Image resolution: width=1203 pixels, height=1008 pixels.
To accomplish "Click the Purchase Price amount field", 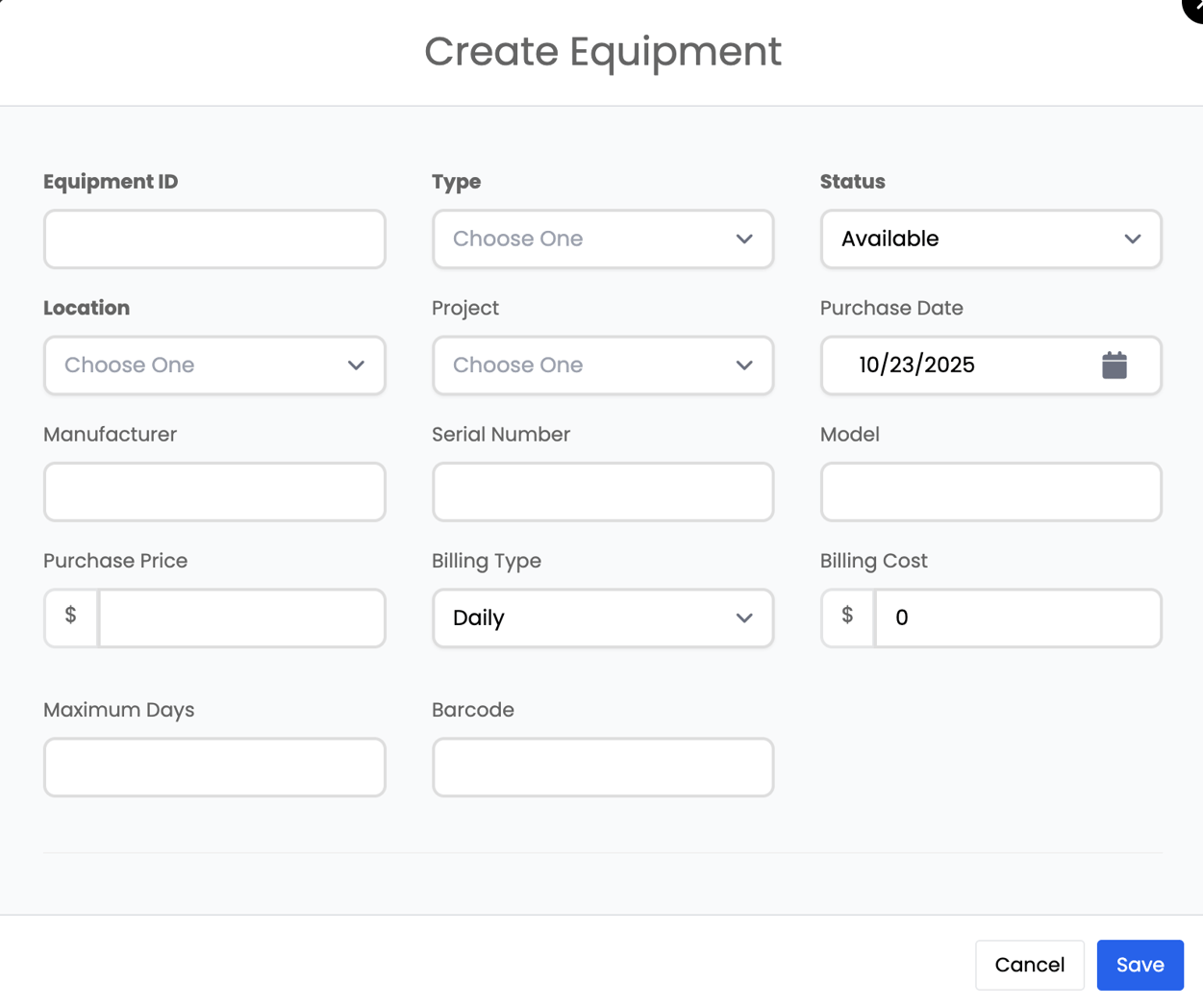I will [241, 617].
